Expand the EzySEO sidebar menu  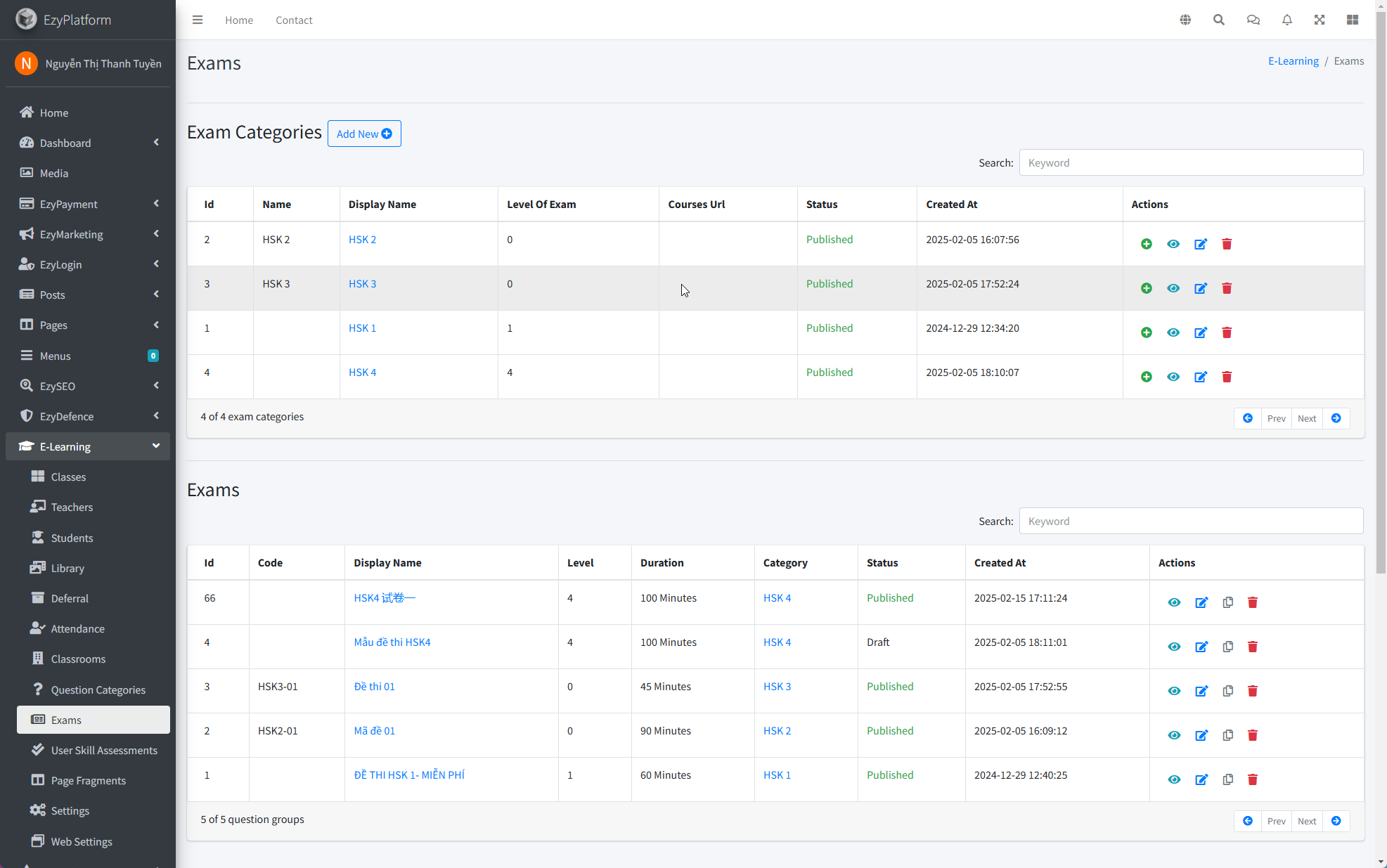[x=88, y=386]
